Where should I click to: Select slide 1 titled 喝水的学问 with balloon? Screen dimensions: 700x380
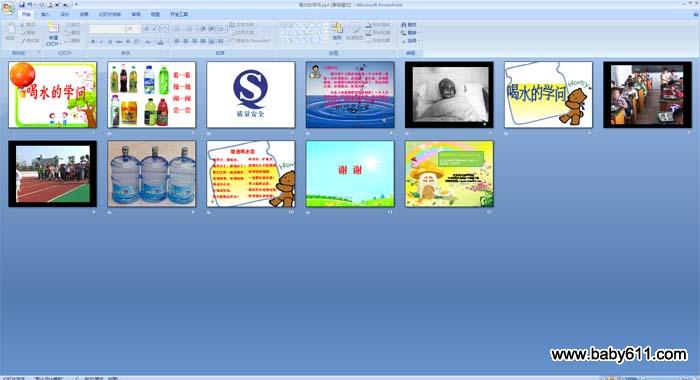click(52, 95)
